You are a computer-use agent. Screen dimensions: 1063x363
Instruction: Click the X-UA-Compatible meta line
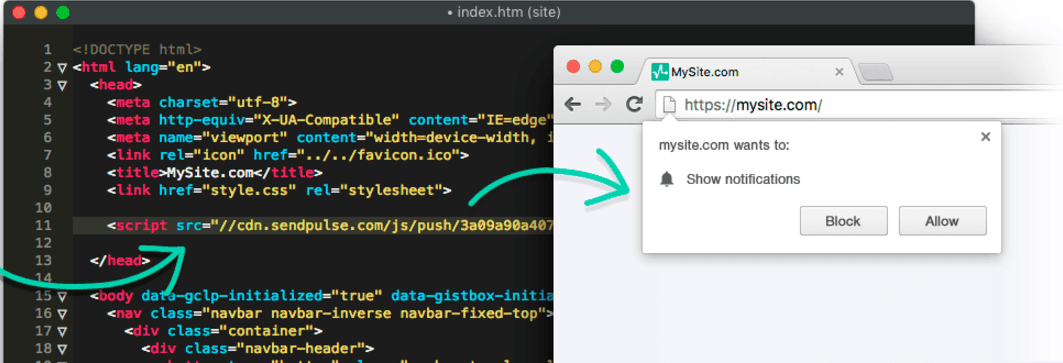click(x=330, y=119)
